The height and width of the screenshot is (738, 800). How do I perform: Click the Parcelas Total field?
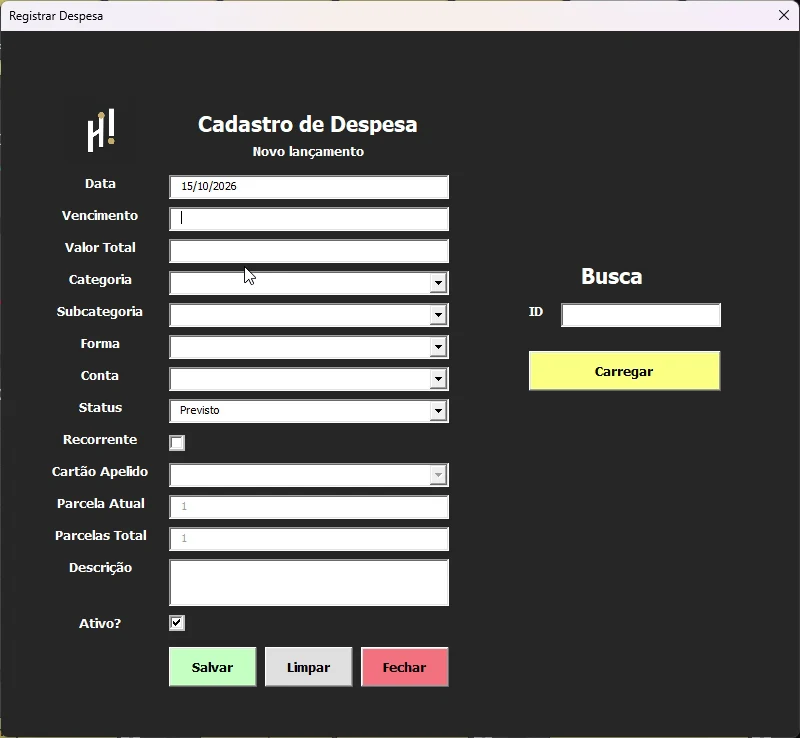click(x=309, y=539)
